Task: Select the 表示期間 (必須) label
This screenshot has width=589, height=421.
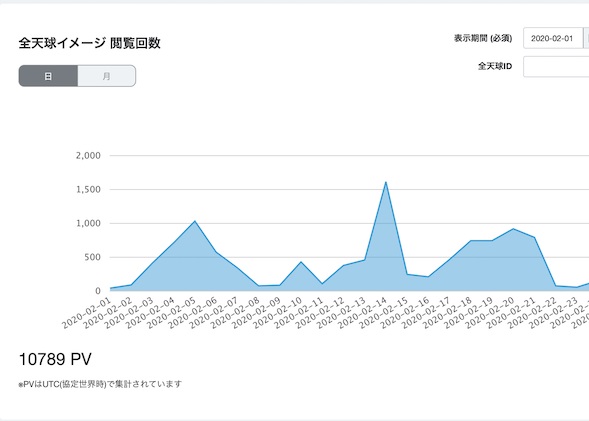Action: (483, 38)
